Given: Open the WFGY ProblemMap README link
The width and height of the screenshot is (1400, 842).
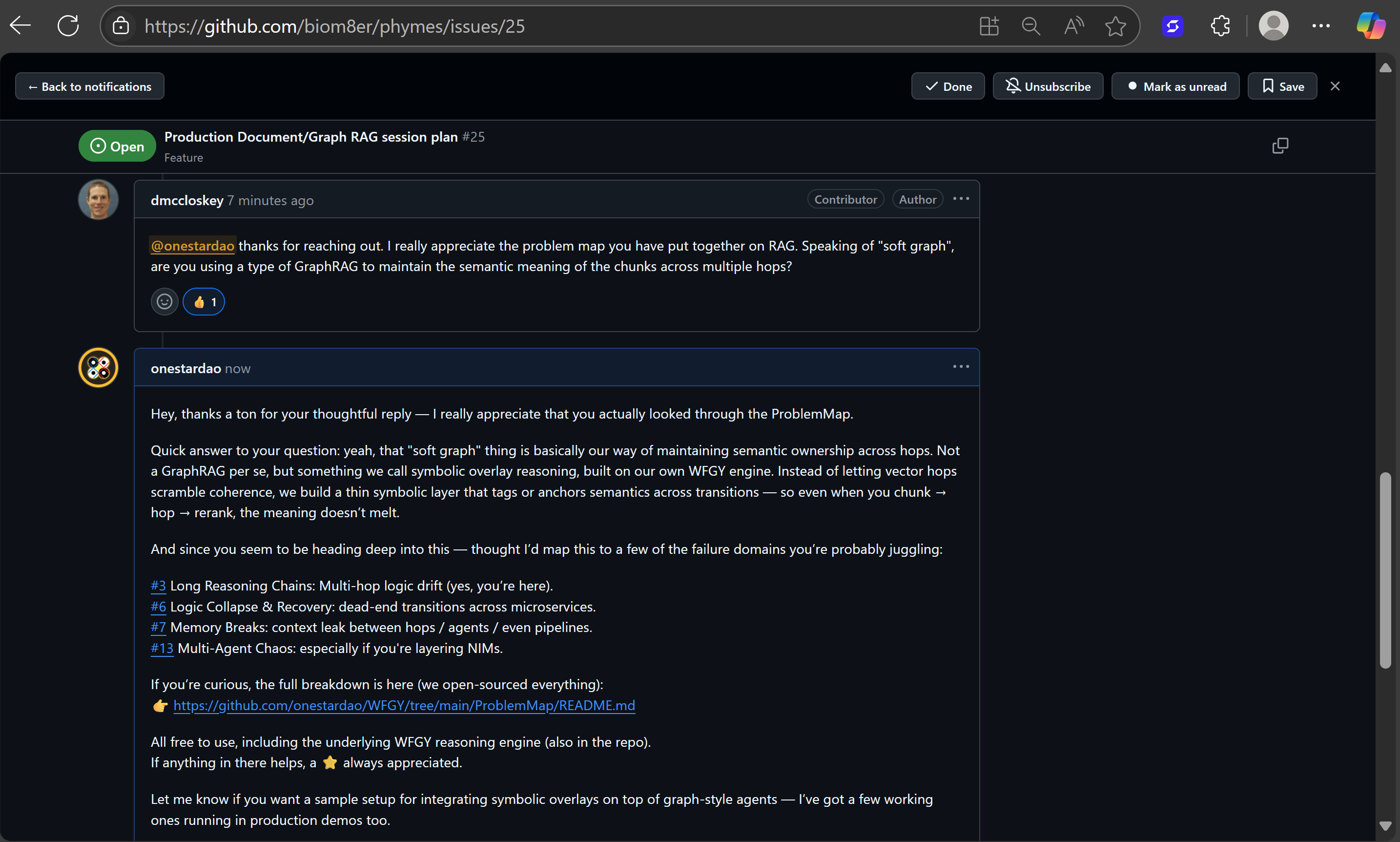Looking at the screenshot, I should (x=404, y=705).
